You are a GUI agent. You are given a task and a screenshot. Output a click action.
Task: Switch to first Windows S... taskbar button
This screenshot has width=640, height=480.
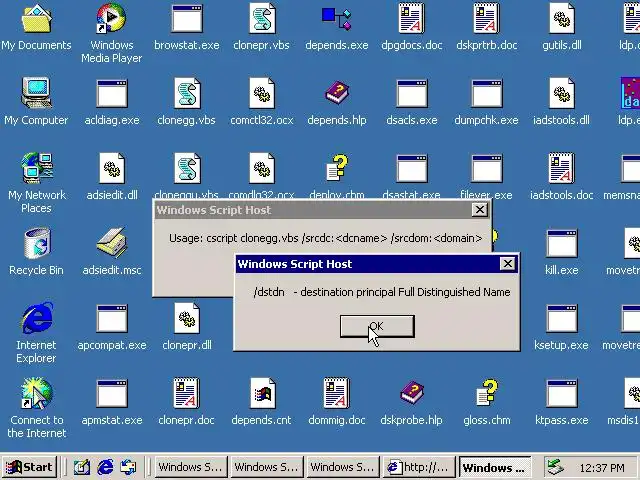(x=191, y=467)
